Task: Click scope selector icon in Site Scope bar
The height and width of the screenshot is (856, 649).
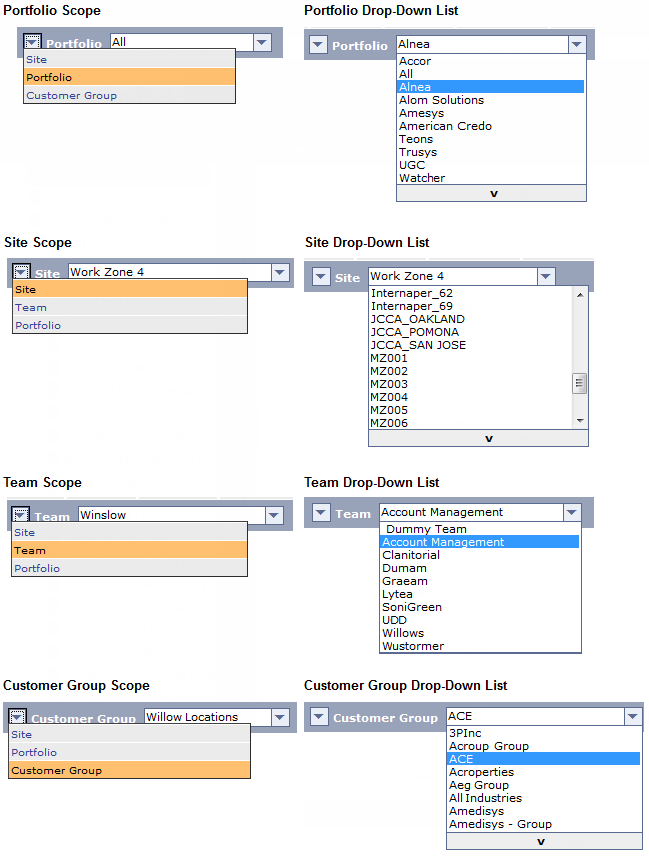Action: [x=21, y=271]
